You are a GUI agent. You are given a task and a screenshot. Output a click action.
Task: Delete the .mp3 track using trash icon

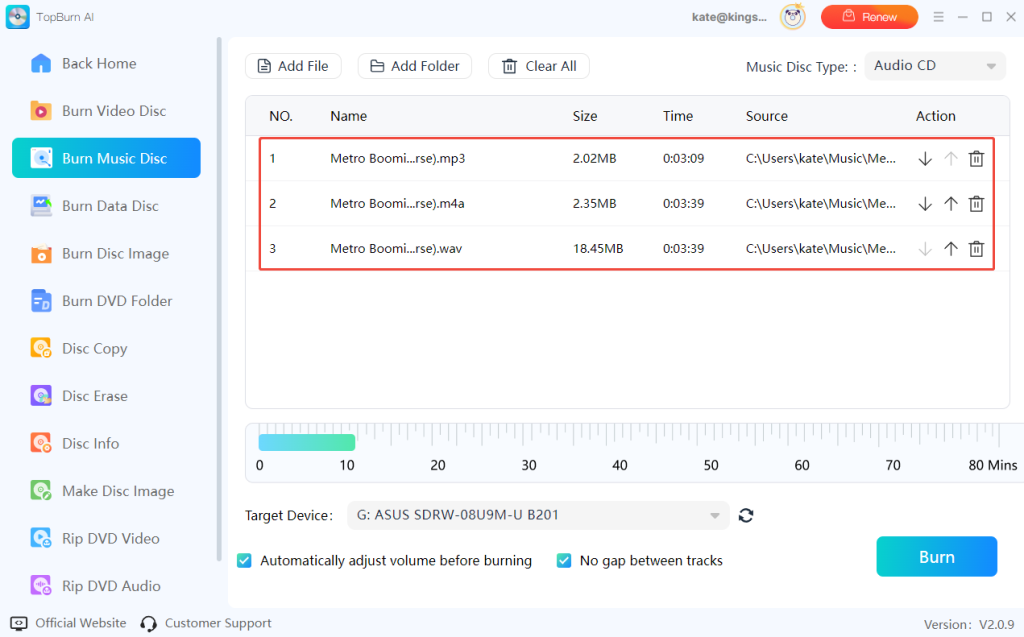tap(976, 159)
